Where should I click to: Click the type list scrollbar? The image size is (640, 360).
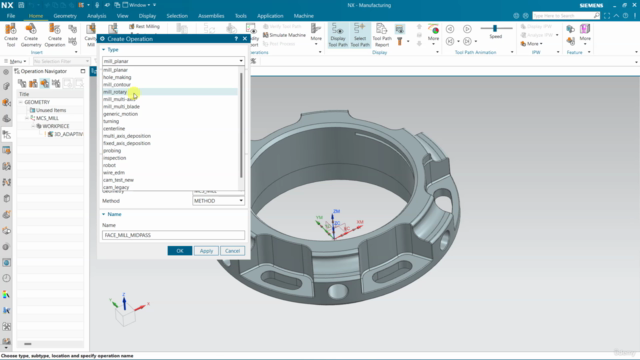[241, 125]
